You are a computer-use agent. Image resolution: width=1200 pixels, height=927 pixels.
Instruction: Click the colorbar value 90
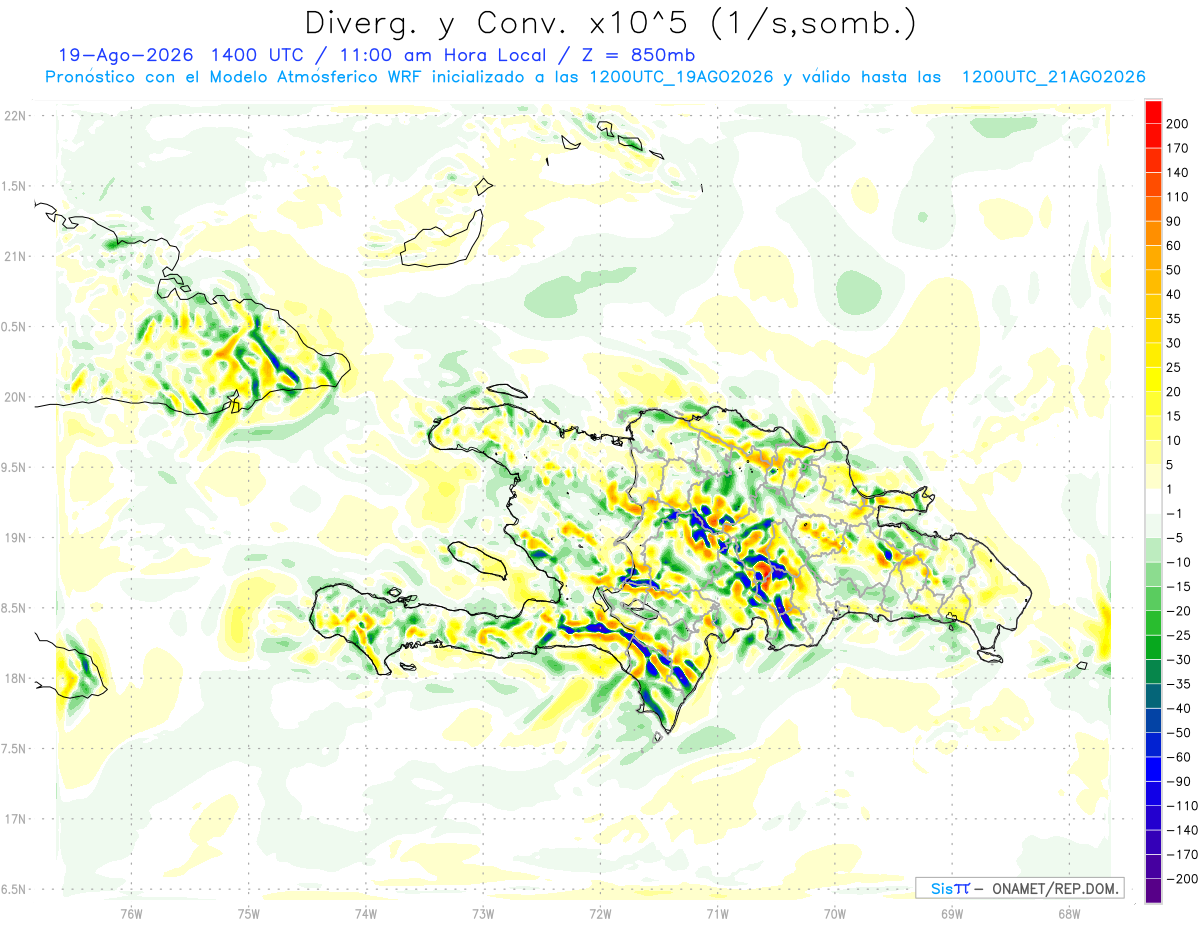coord(1174,222)
